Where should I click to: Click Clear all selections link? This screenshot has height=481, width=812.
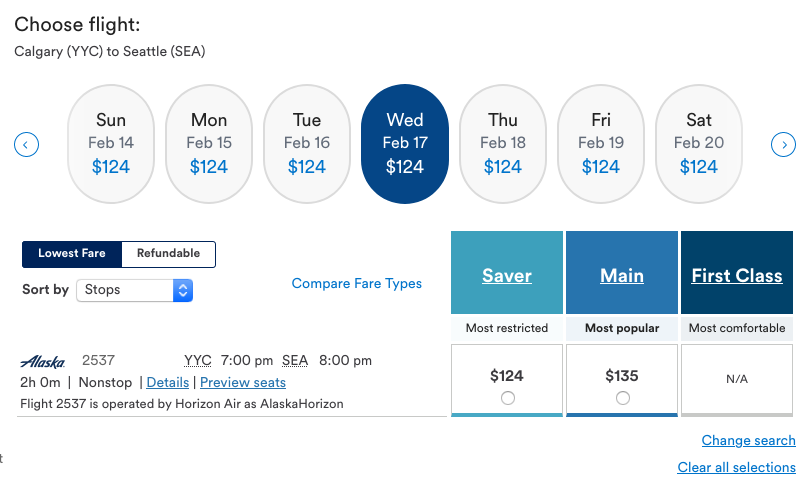[x=736, y=468]
